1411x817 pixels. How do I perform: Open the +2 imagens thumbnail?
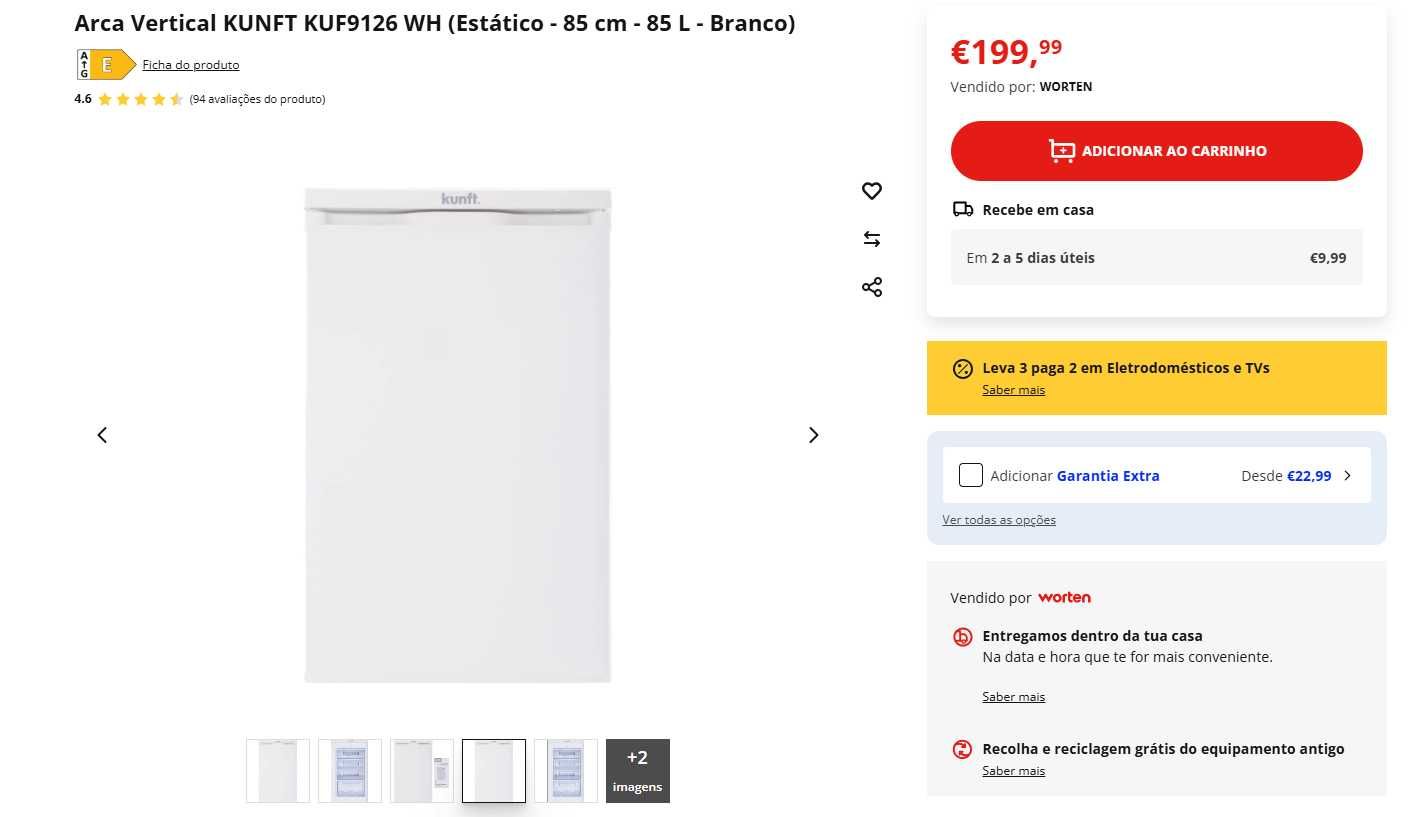(637, 770)
